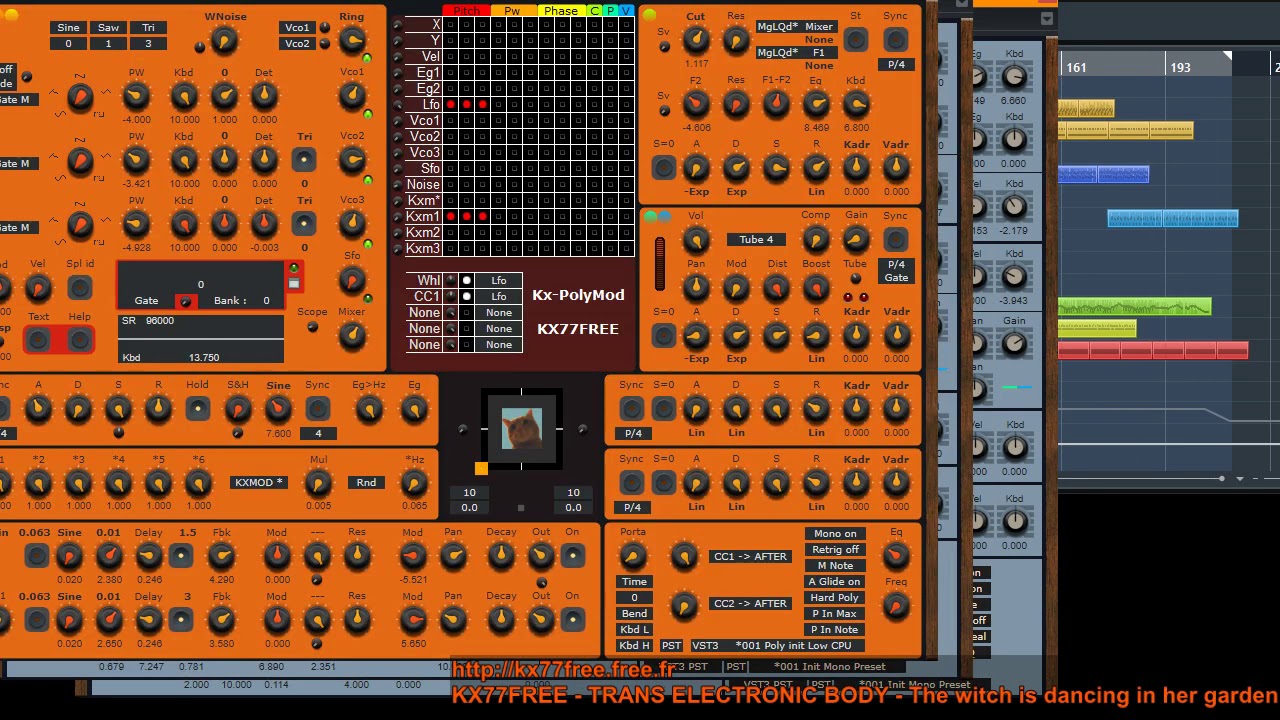
Task: Click the Retrig off button
Action: pyautogui.click(x=835, y=549)
